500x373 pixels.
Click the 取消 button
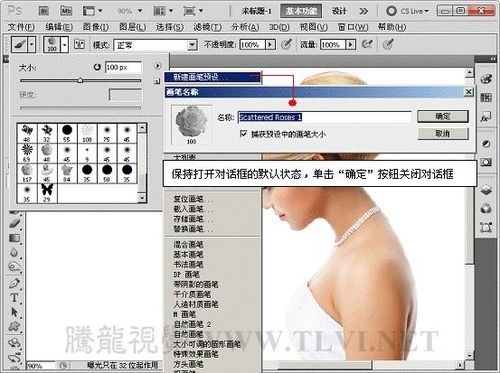click(443, 134)
